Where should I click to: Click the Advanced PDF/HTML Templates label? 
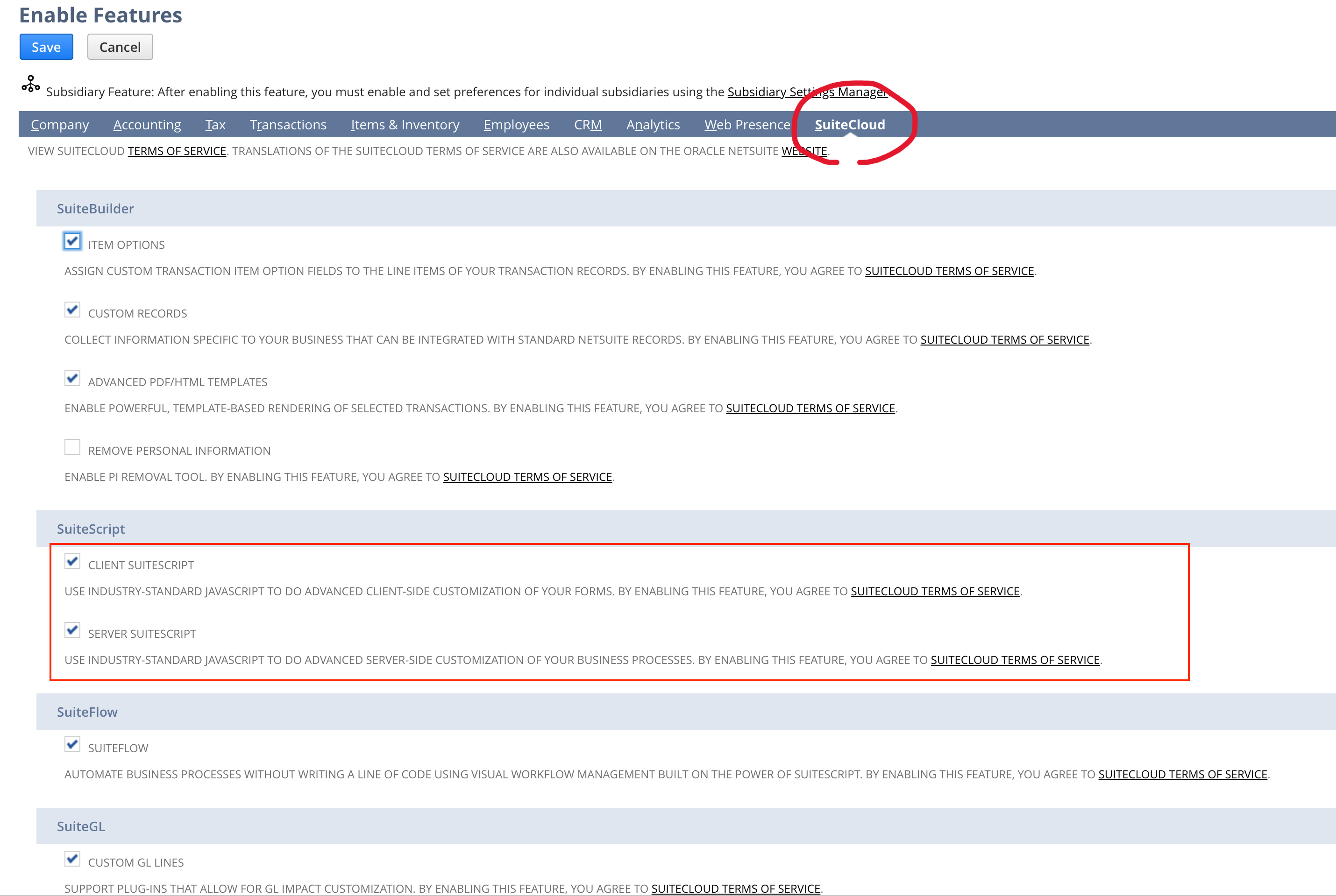178,382
